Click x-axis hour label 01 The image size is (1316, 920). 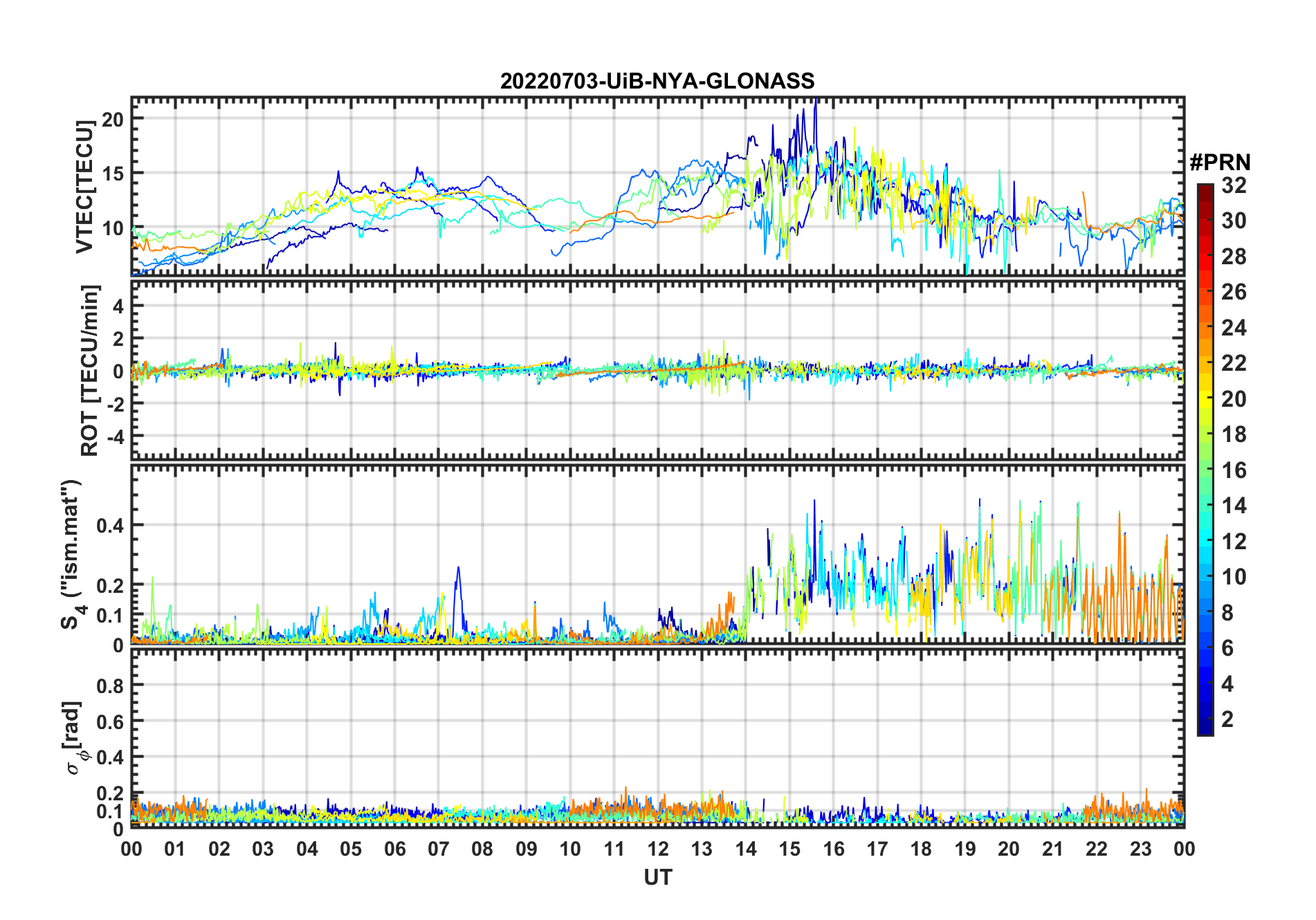click(x=175, y=849)
